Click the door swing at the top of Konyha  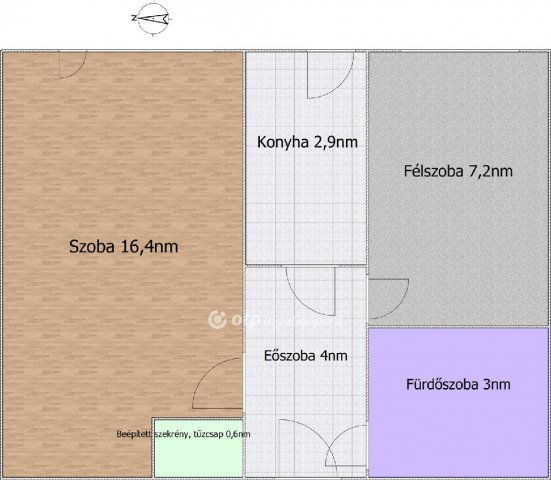[330, 75]
